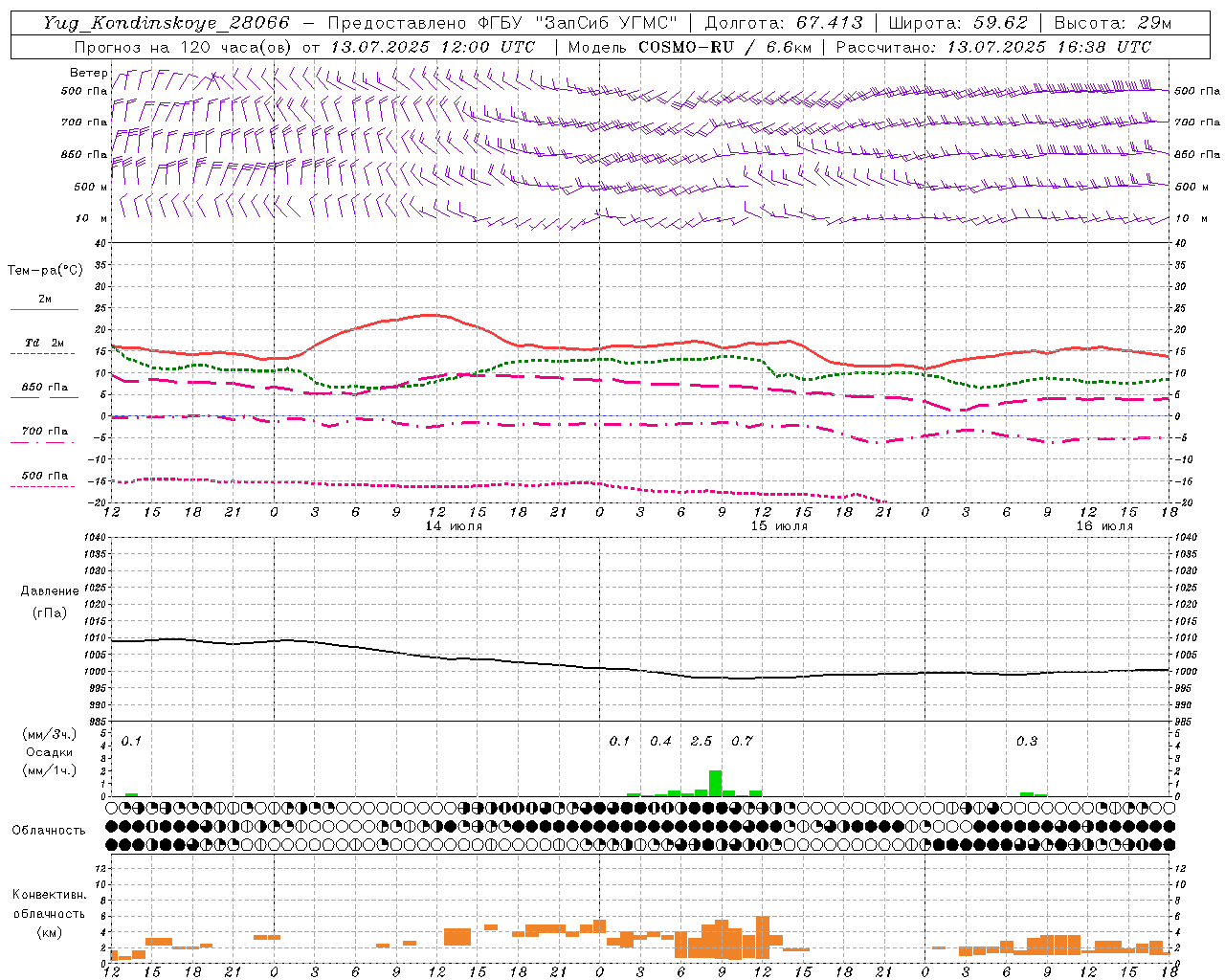Click the station title Yug_Kondinskoye_28066
This screenshot has height=980, width=1225.
click(166, 23)
